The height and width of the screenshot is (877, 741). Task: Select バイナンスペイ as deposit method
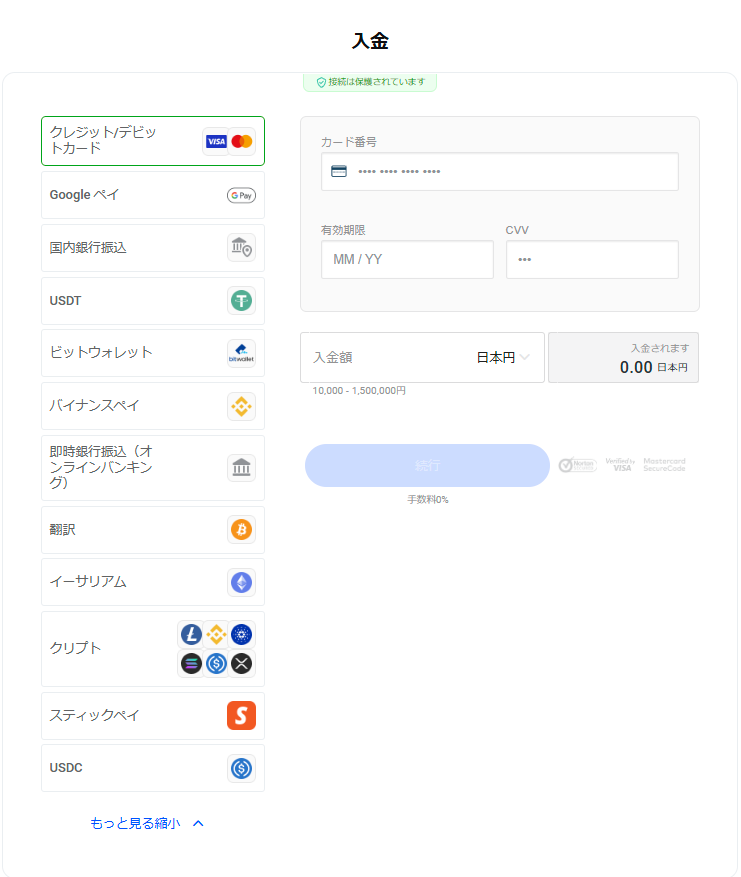point(152,406)
